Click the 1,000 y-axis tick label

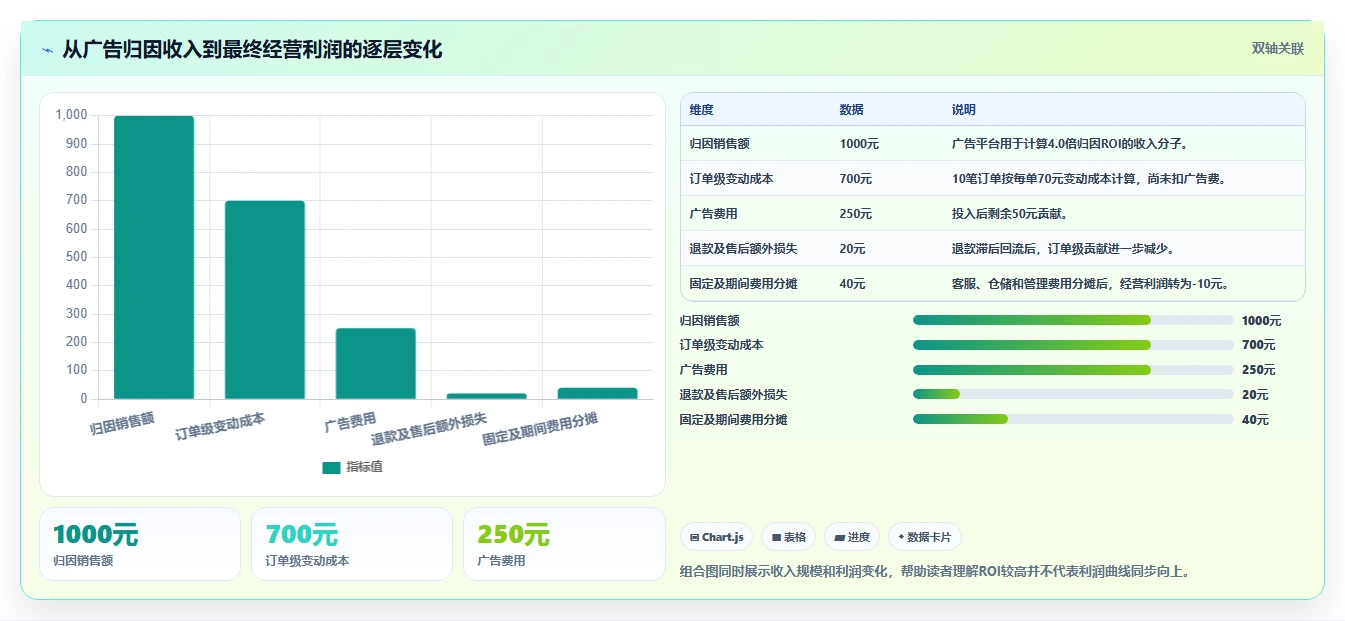point(72,115)
